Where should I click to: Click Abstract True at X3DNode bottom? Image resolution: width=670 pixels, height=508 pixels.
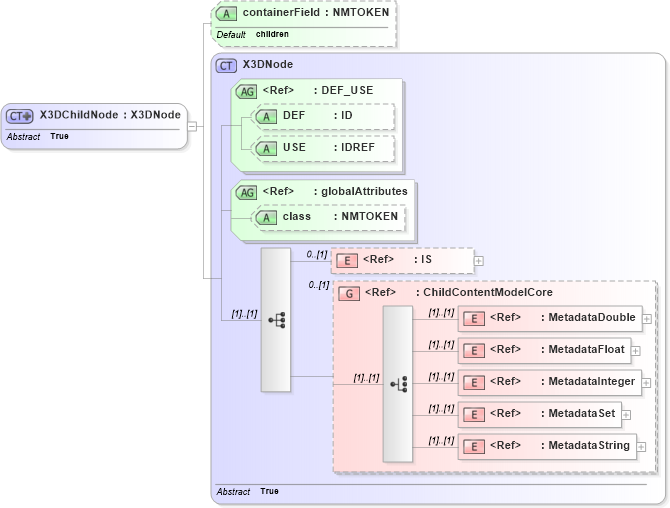(247, 491)
